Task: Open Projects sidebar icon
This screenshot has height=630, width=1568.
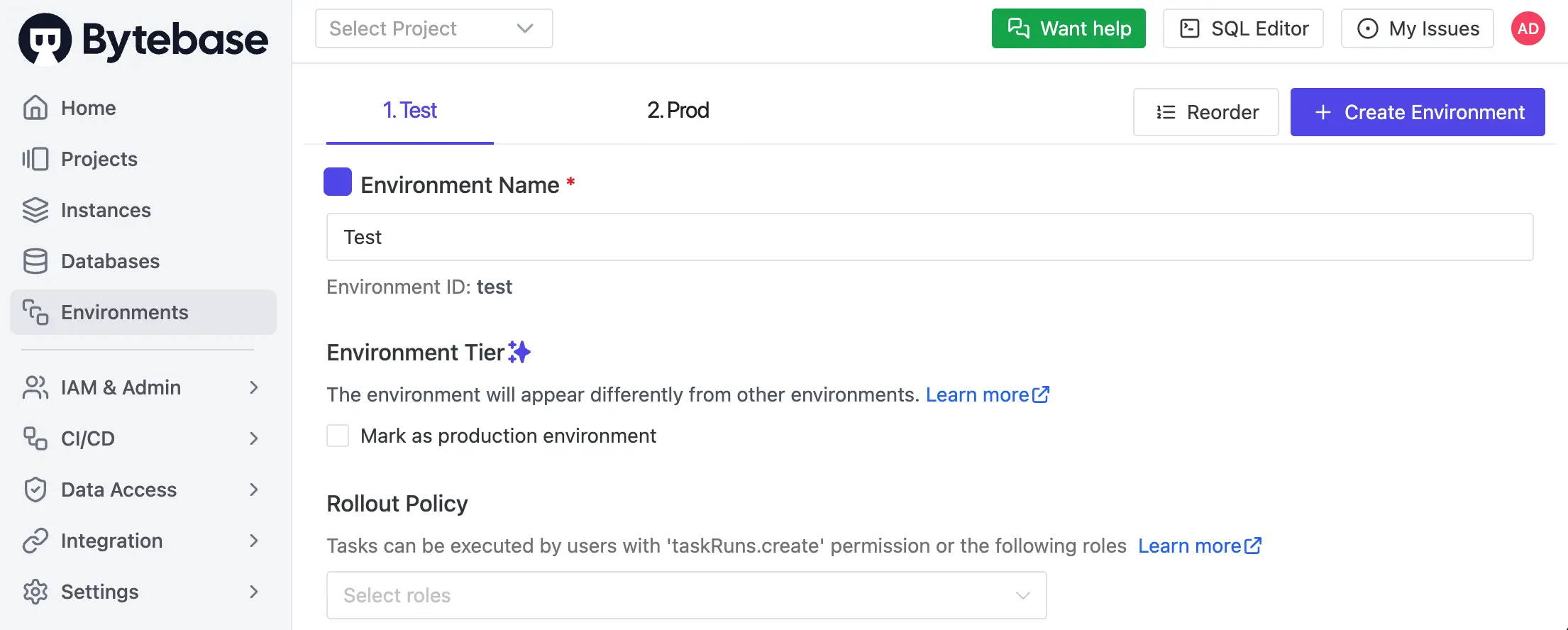Action: pos(35,159)
